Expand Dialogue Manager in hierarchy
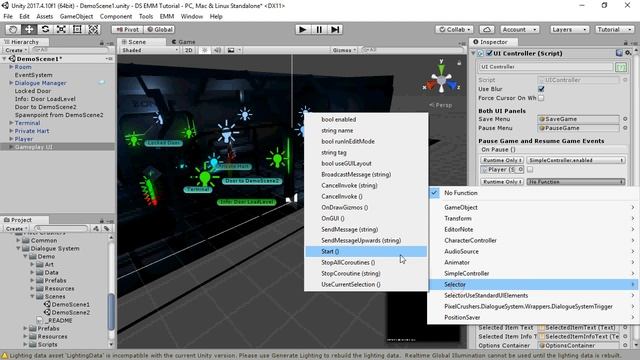 (x=11, y=83)
